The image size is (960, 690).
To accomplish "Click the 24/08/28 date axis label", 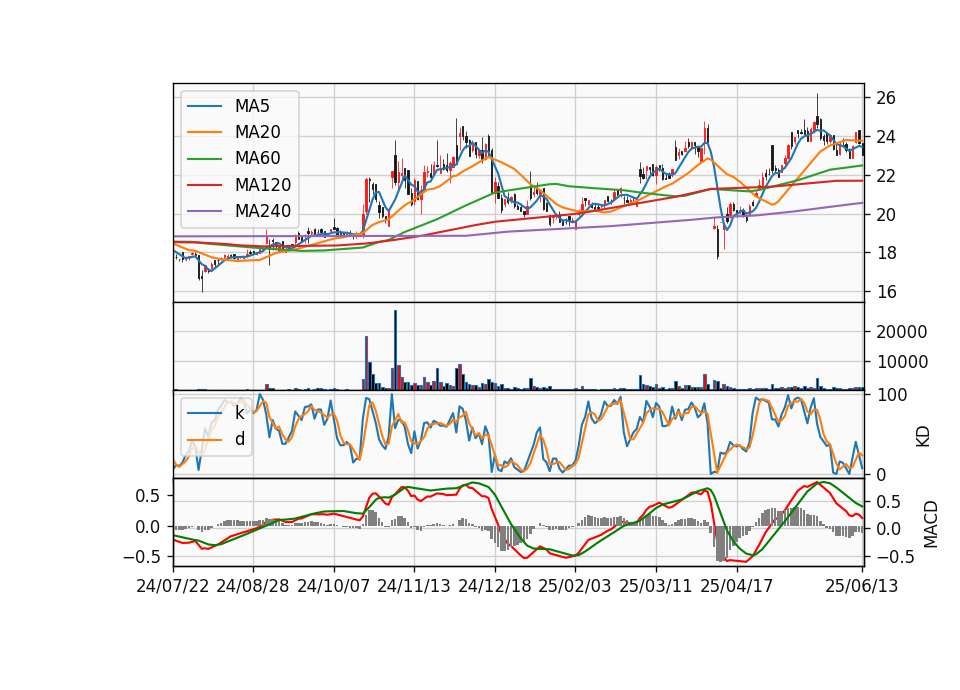I will pos(253,586).
